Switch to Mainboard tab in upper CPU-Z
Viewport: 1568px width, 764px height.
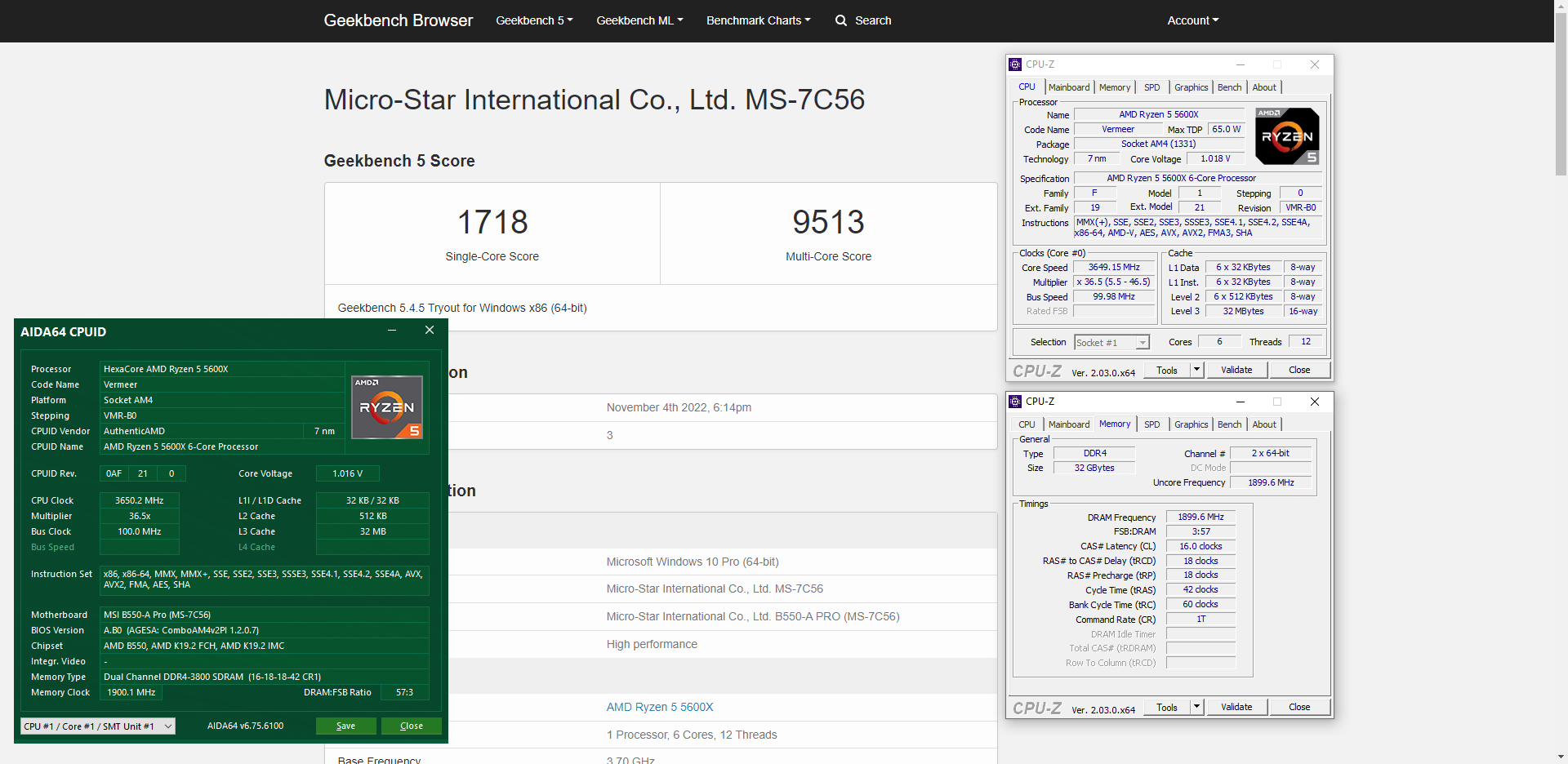coord(1069,87)
